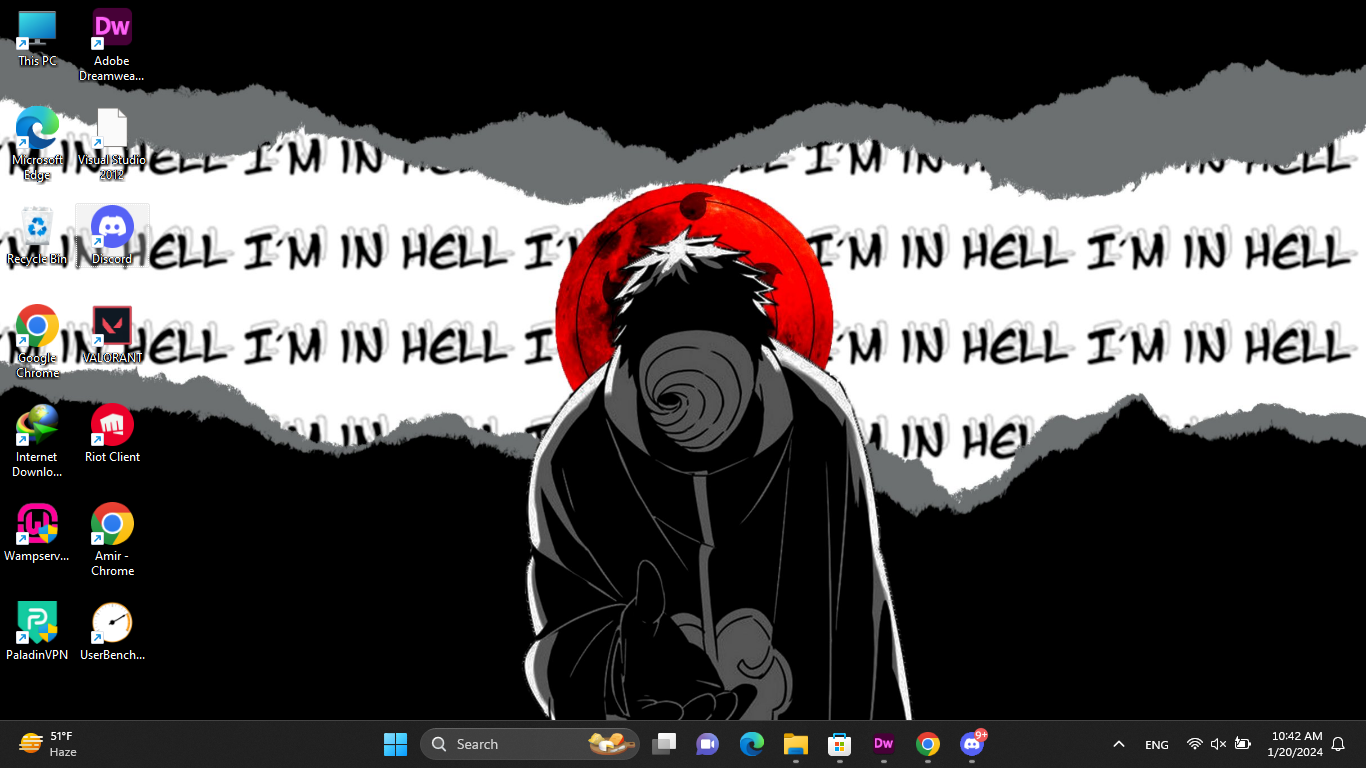Select the Visual Studio 2012 desktop shortcut
The height and width of the screenshot is (768, 1366).
pyautogui.click(x=112, y=144)
